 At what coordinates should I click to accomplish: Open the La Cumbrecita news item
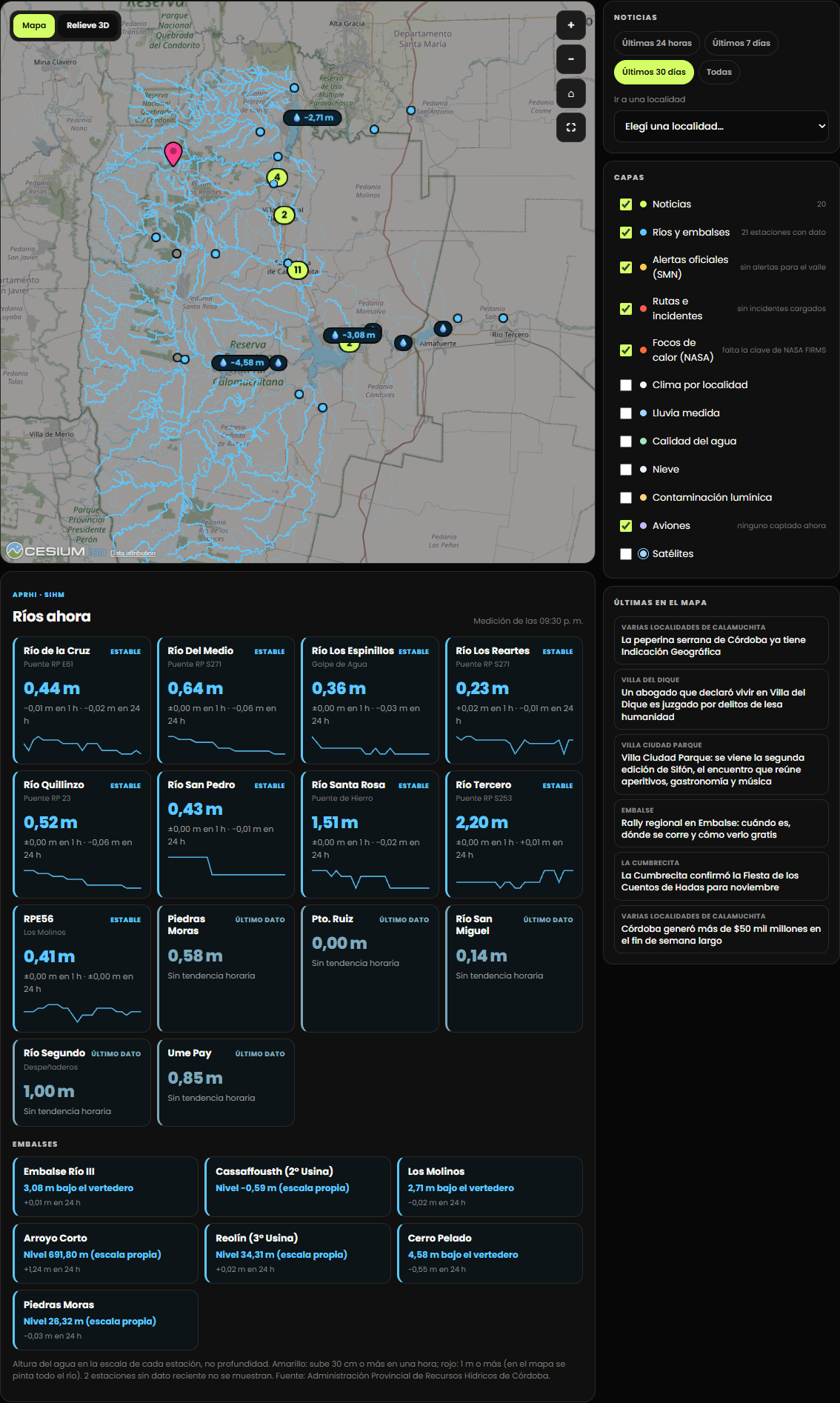[x=721, y=876]
